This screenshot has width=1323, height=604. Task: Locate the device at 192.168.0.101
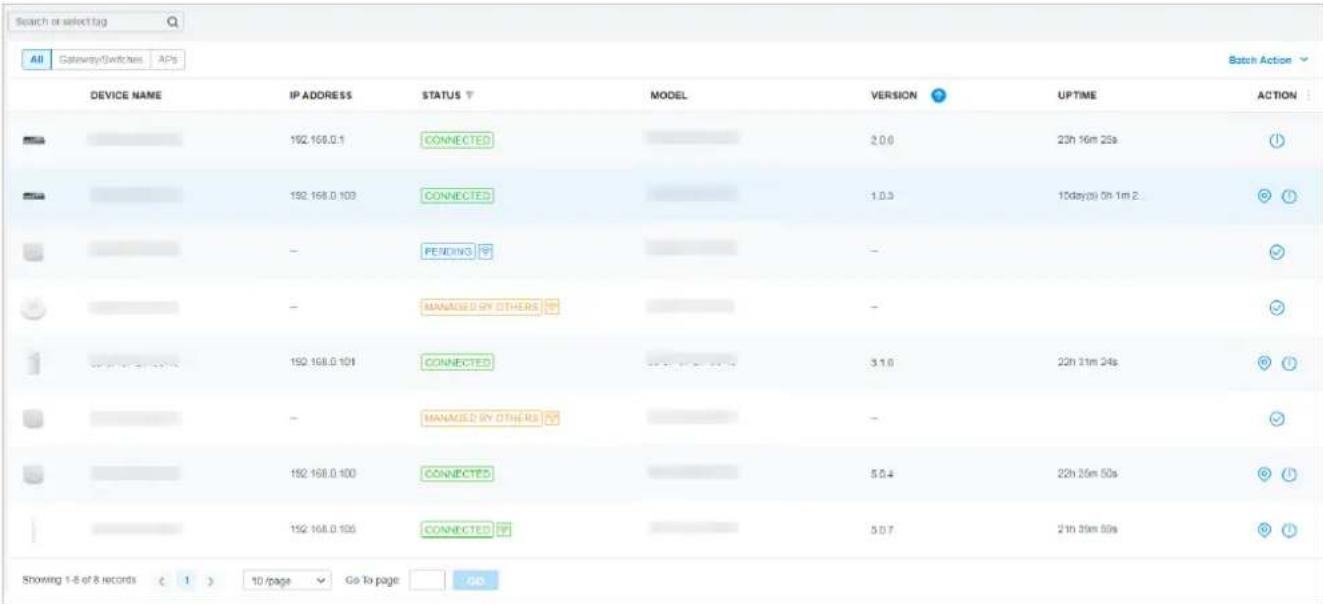pos(1266,362)
